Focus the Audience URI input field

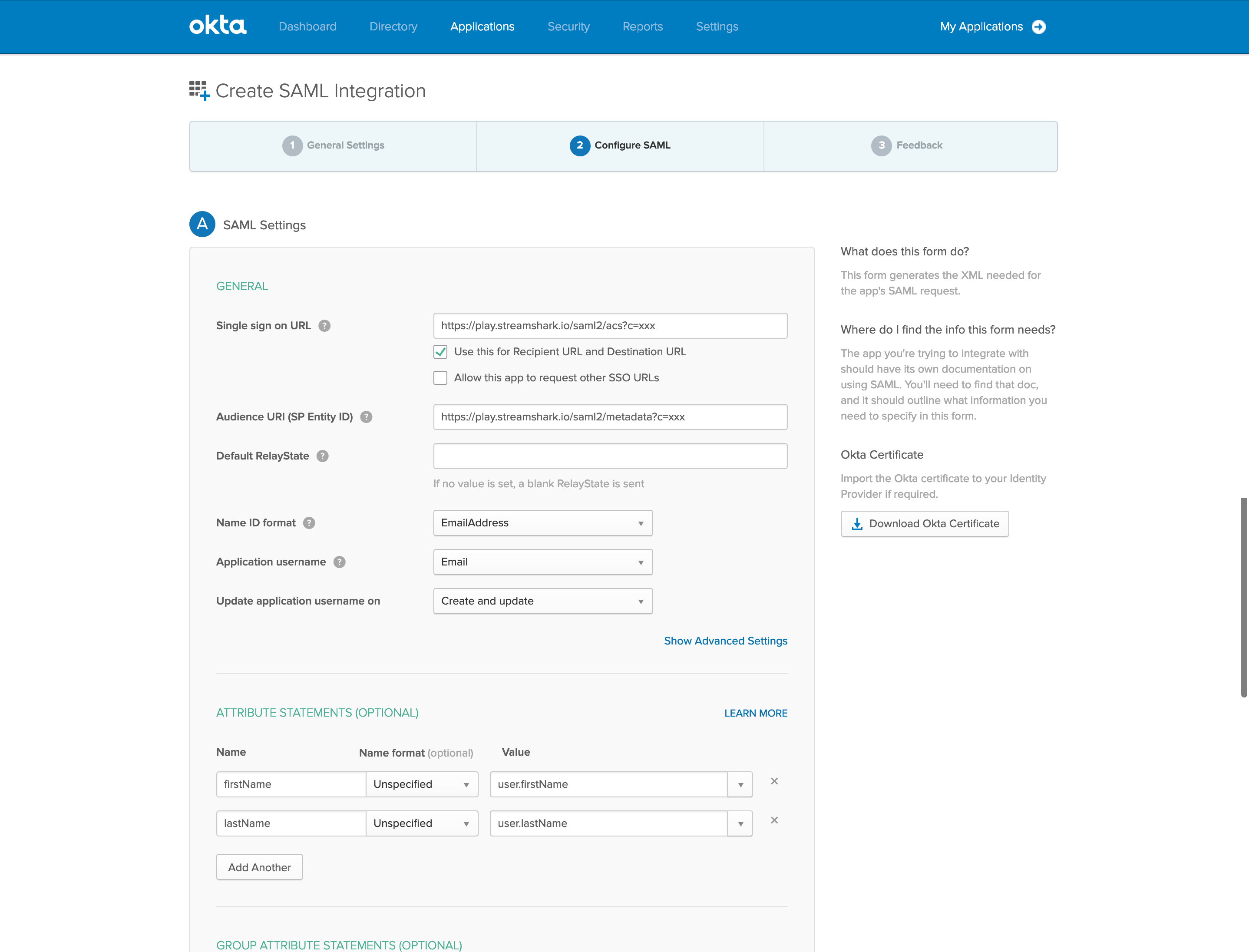610,417
